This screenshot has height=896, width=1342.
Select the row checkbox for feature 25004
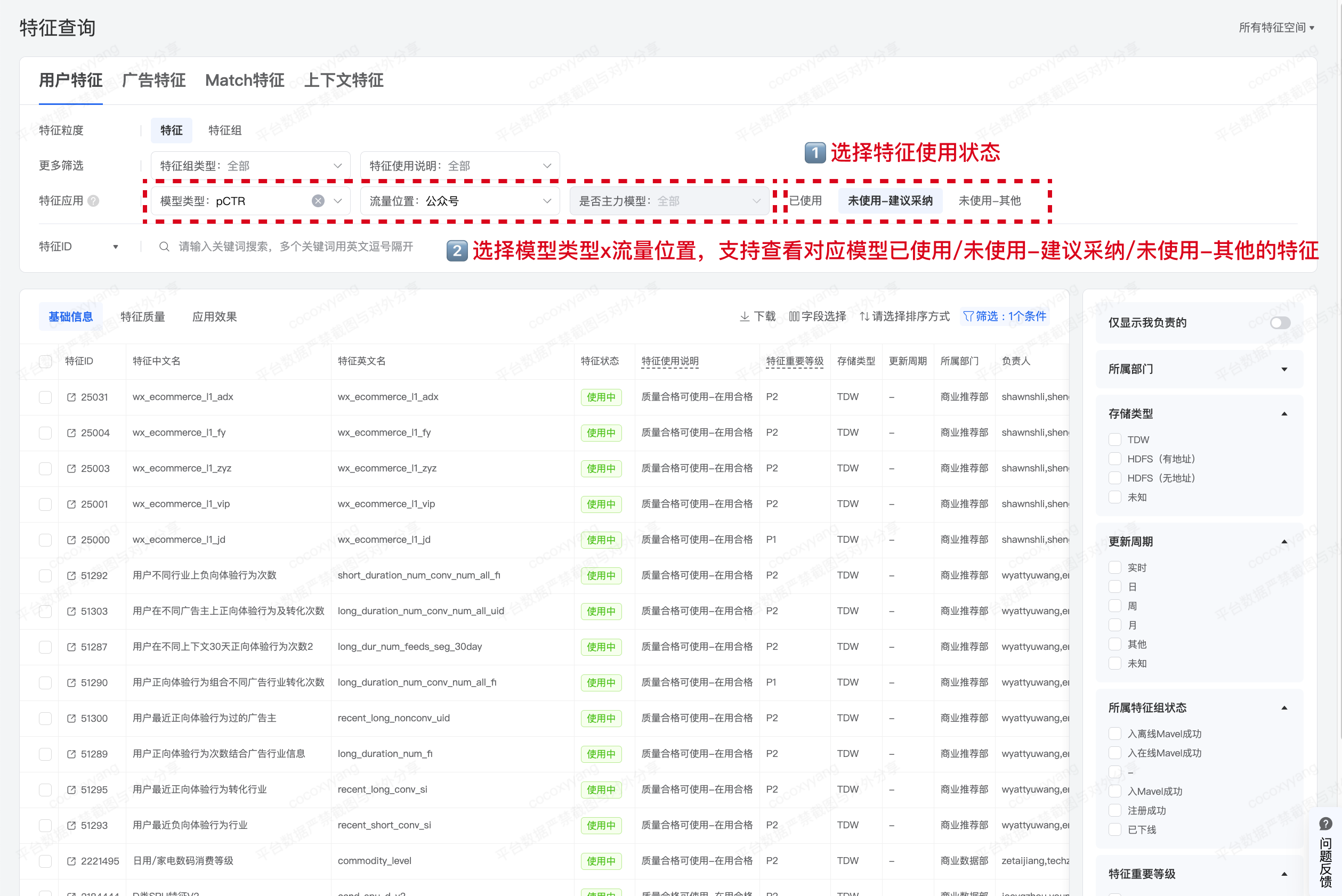click(x=45, y=433)
